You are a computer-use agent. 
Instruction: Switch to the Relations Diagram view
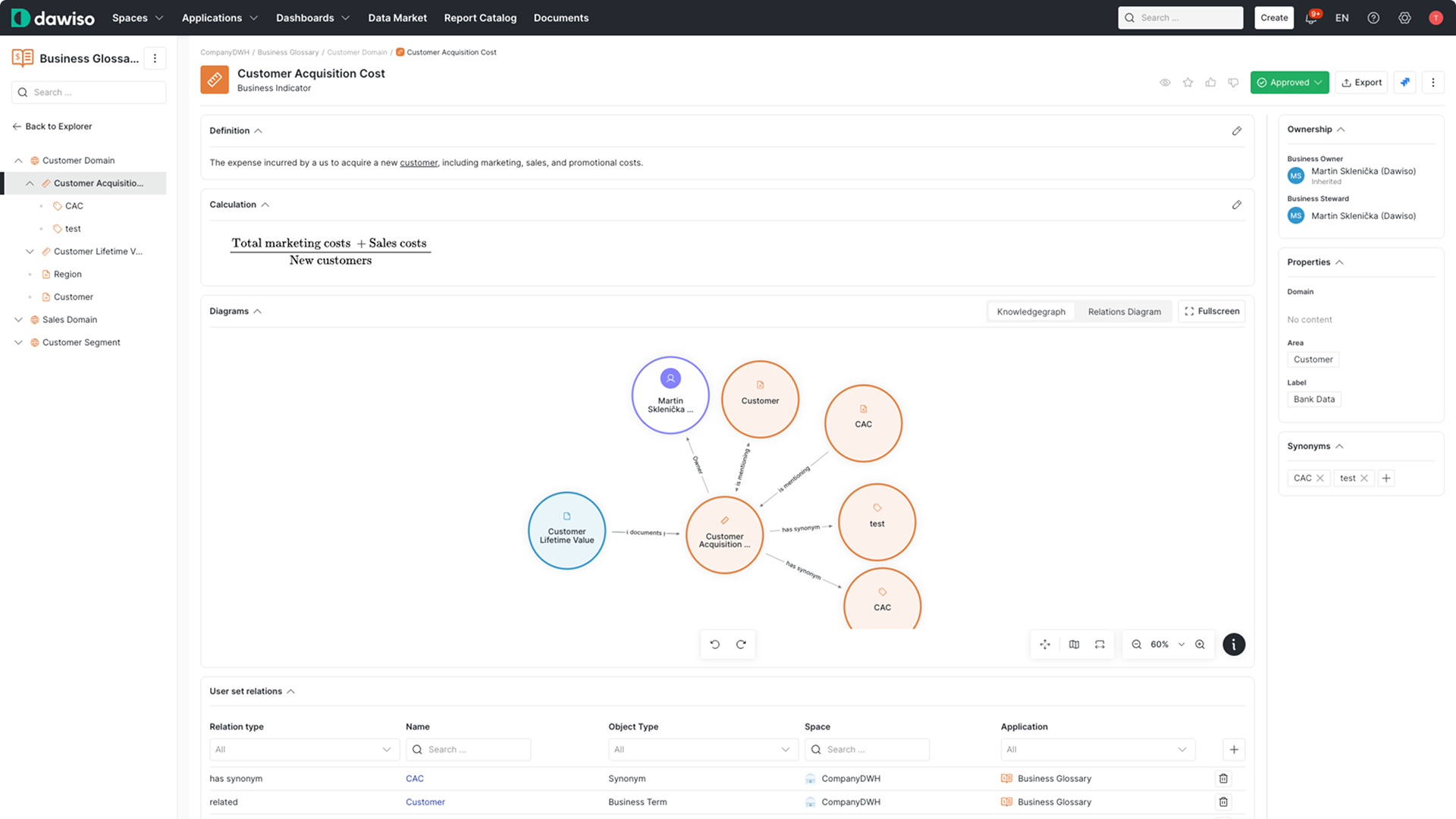point(1125,311)
